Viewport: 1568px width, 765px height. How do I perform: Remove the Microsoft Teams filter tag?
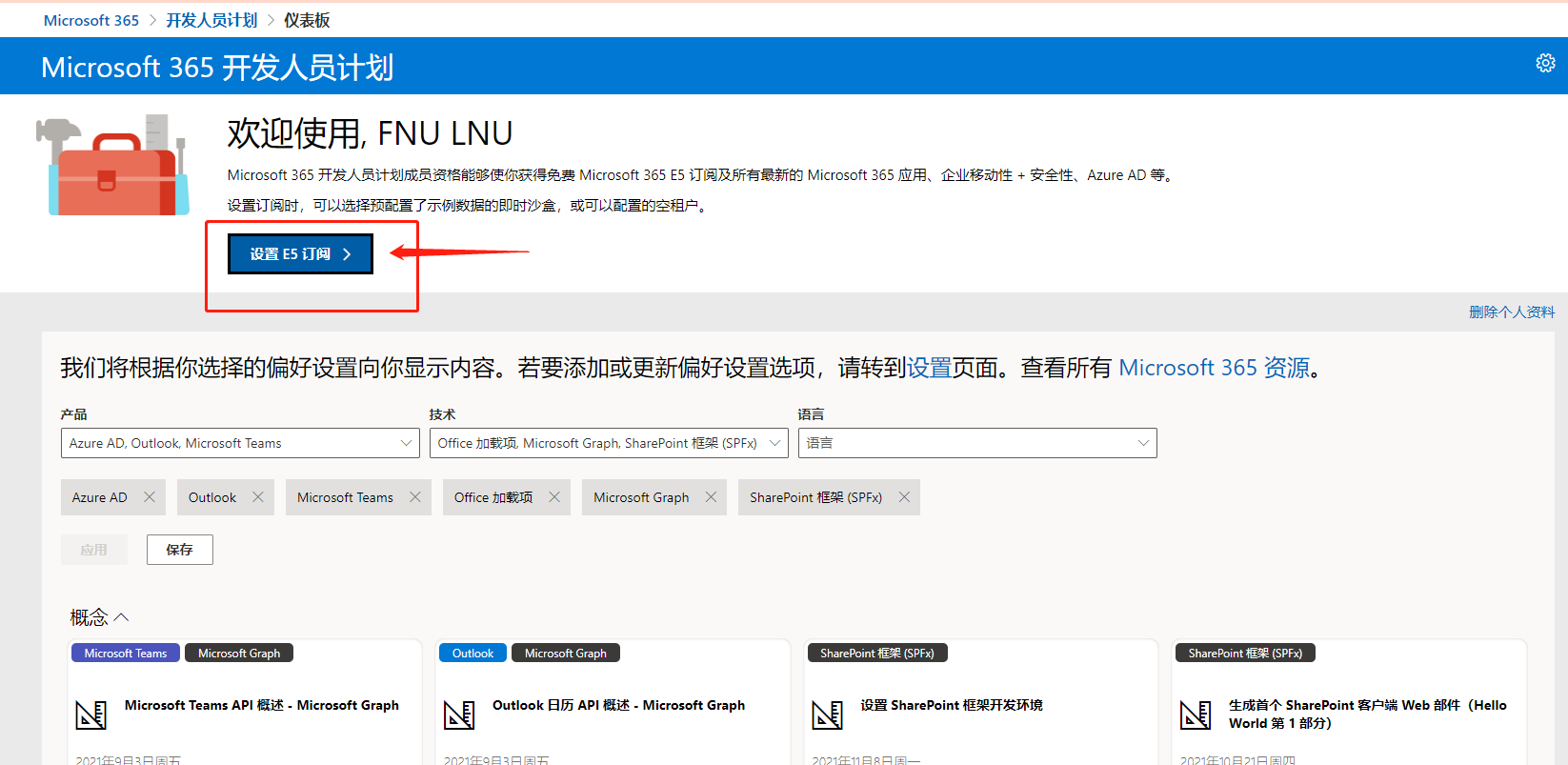pos(415,497)
